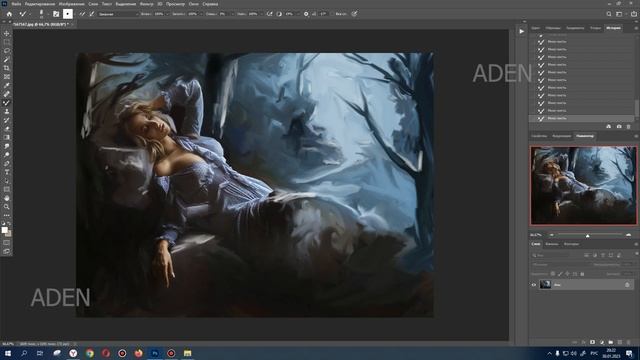
Task: Switch to the Свойства properties tab
Action: [539, 136]
